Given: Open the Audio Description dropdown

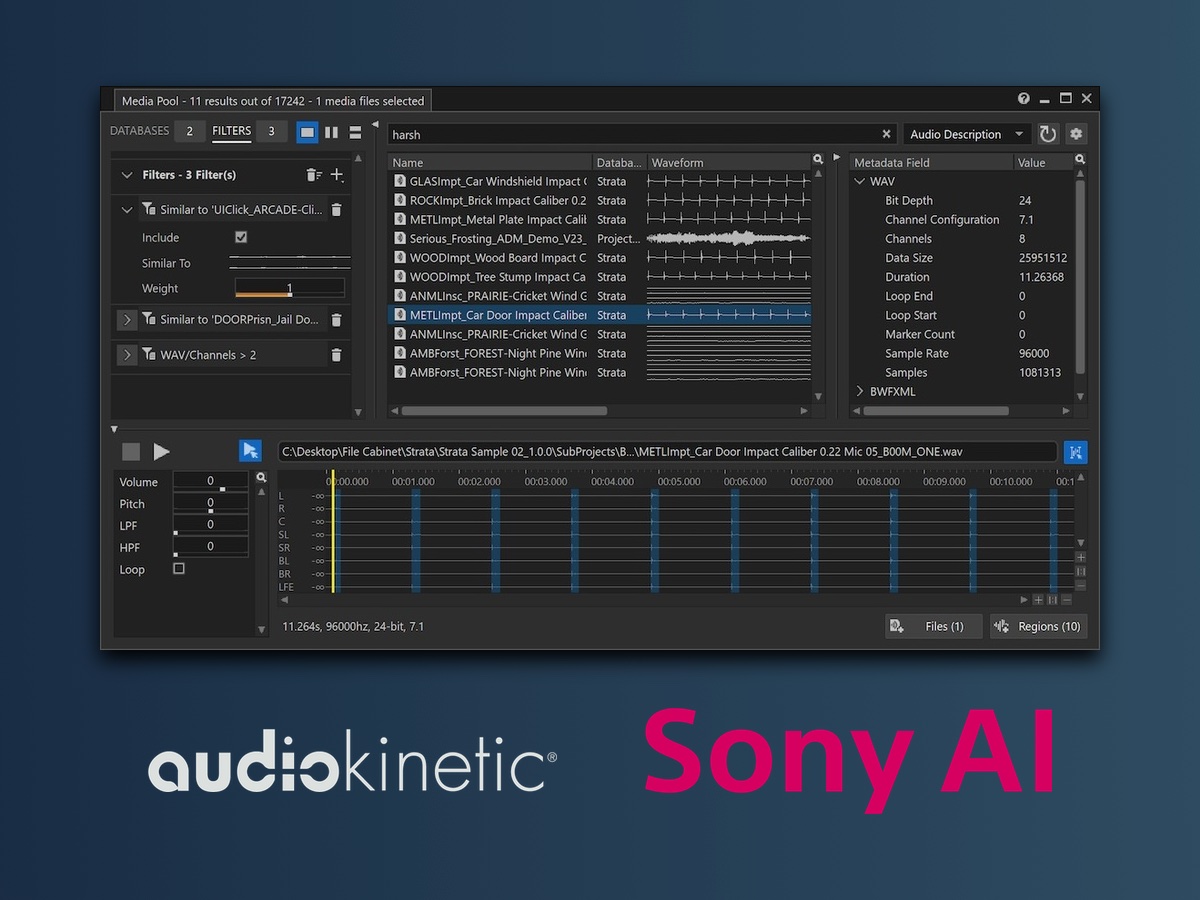Looking at the screenshot, I should click(965, 133).
